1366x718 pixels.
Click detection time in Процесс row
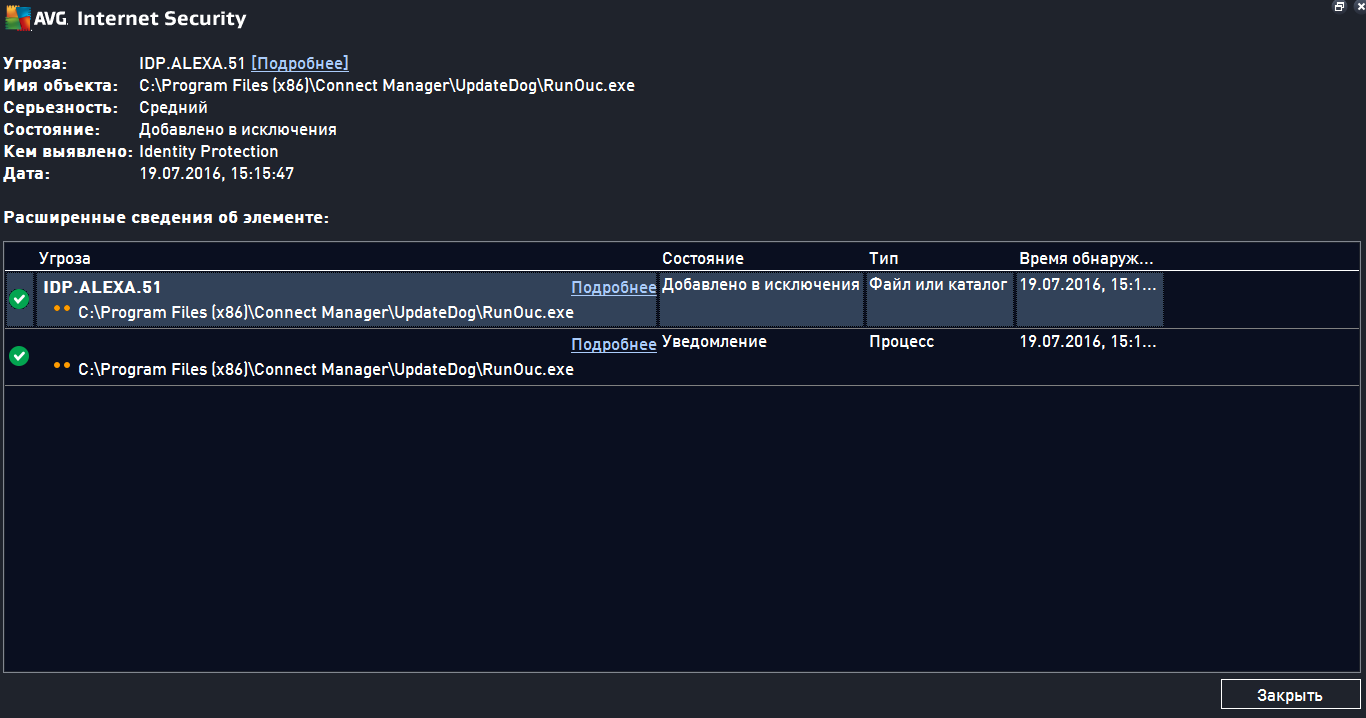coord(1088,342)
